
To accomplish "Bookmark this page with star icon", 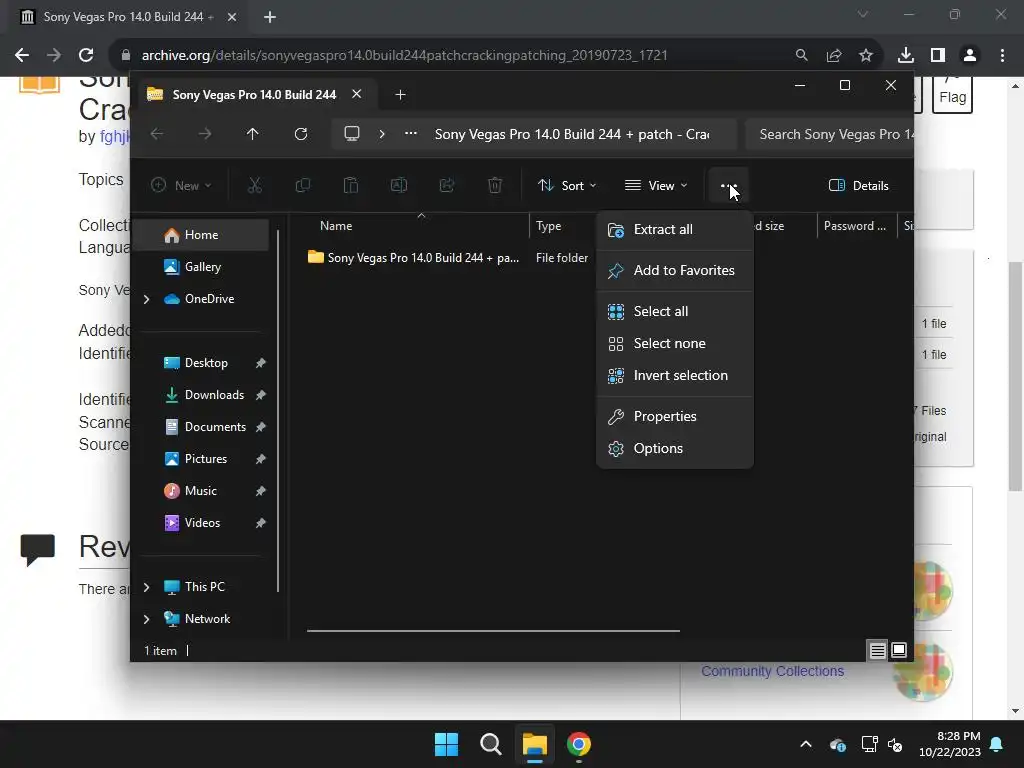I will (865, 56).
